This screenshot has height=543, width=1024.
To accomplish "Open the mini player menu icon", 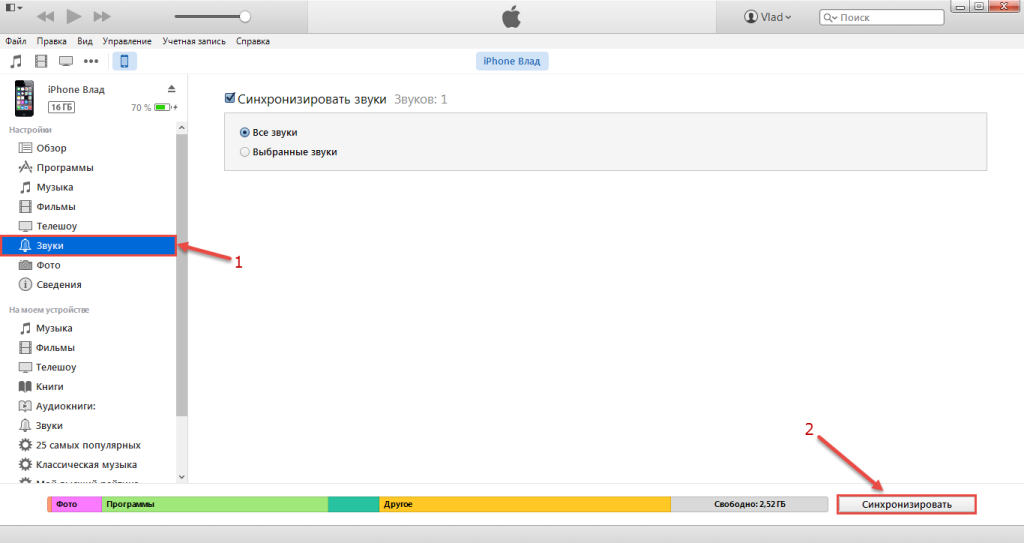I will pos(14,8).
